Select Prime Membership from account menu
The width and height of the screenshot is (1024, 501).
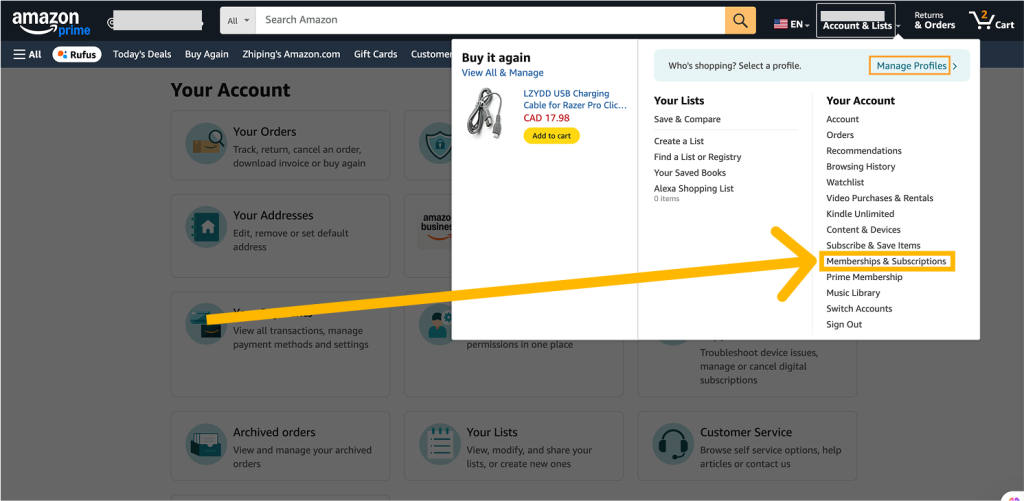864,277
